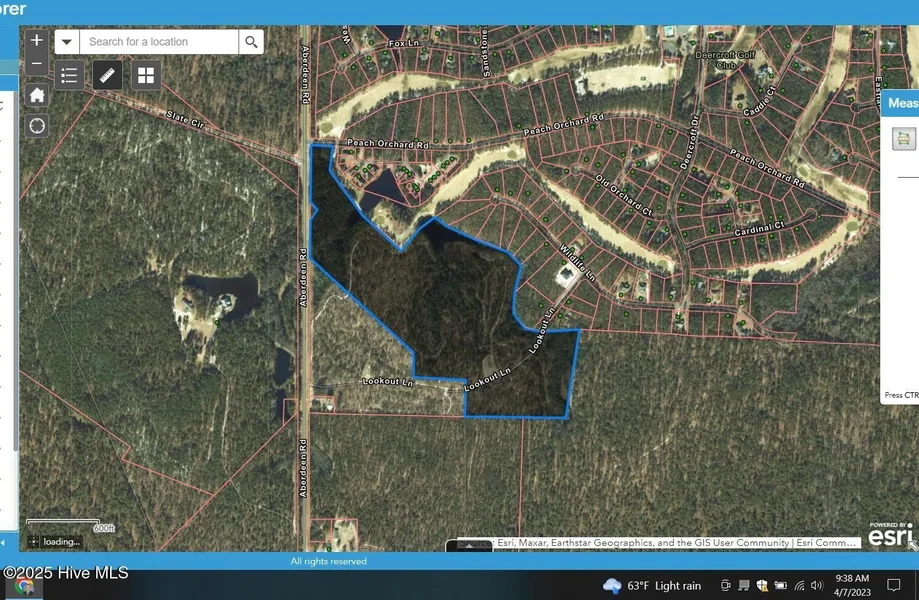Select the area measure icon in Measurement panel
Viewport: 919px width, 600px height.
point(904,139)
